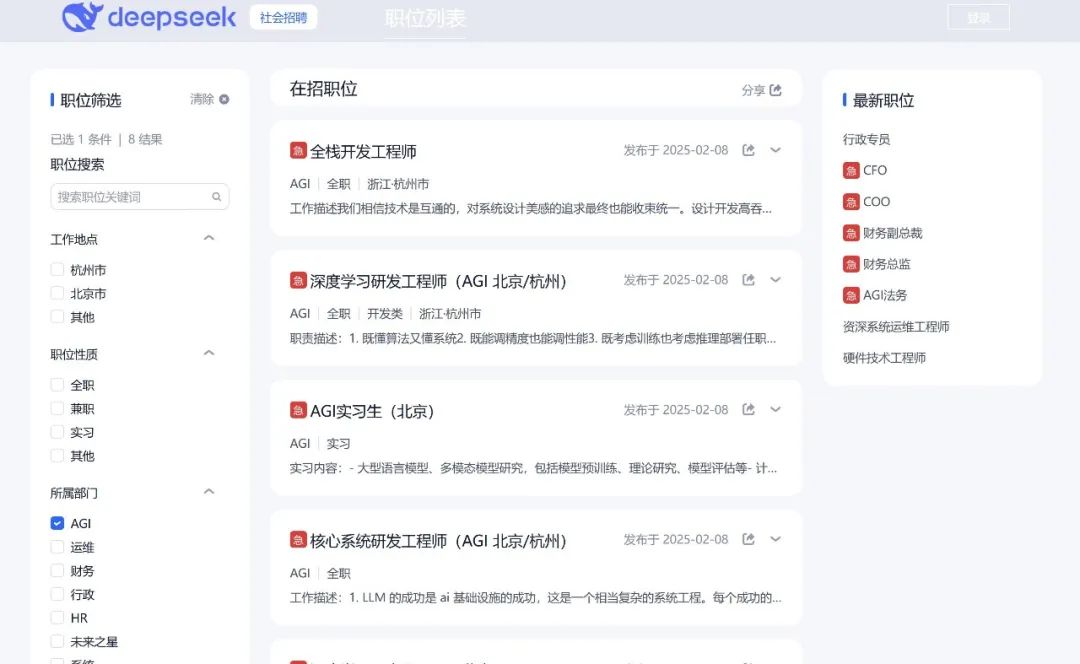Open 财务副总裁 in latest positions
This screenshot has width=1080, height=664.
[893, 233]
